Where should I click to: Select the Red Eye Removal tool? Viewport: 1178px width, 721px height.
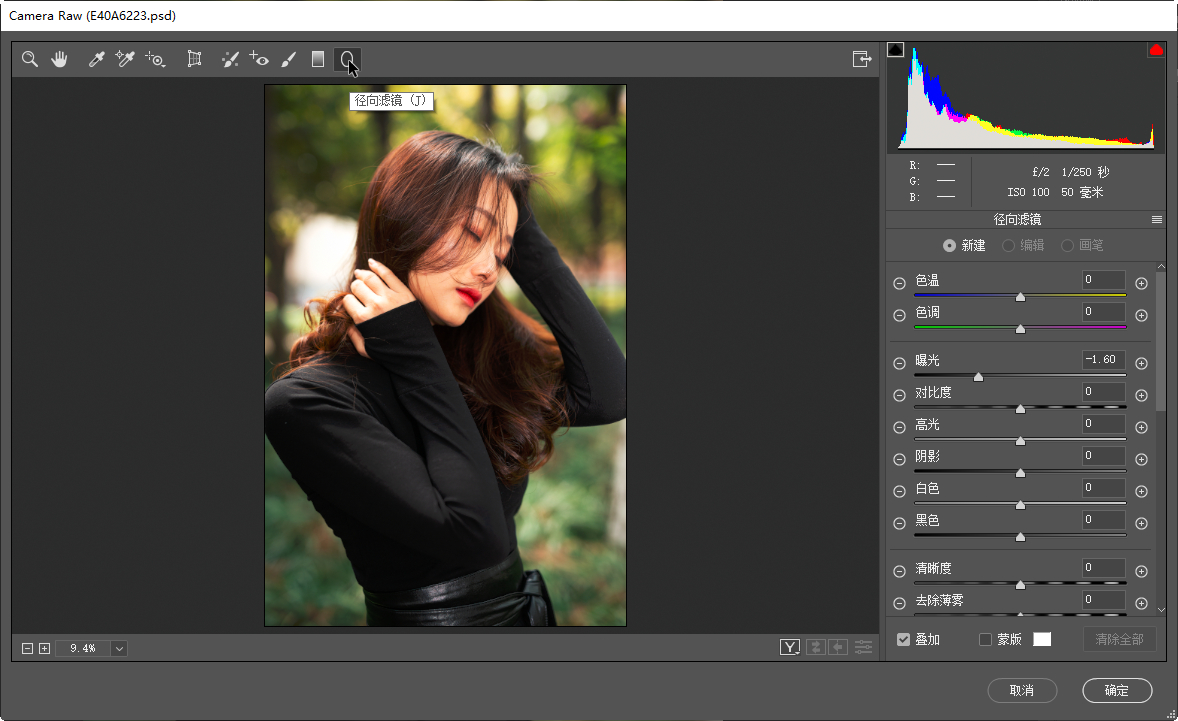pos(260,60)
